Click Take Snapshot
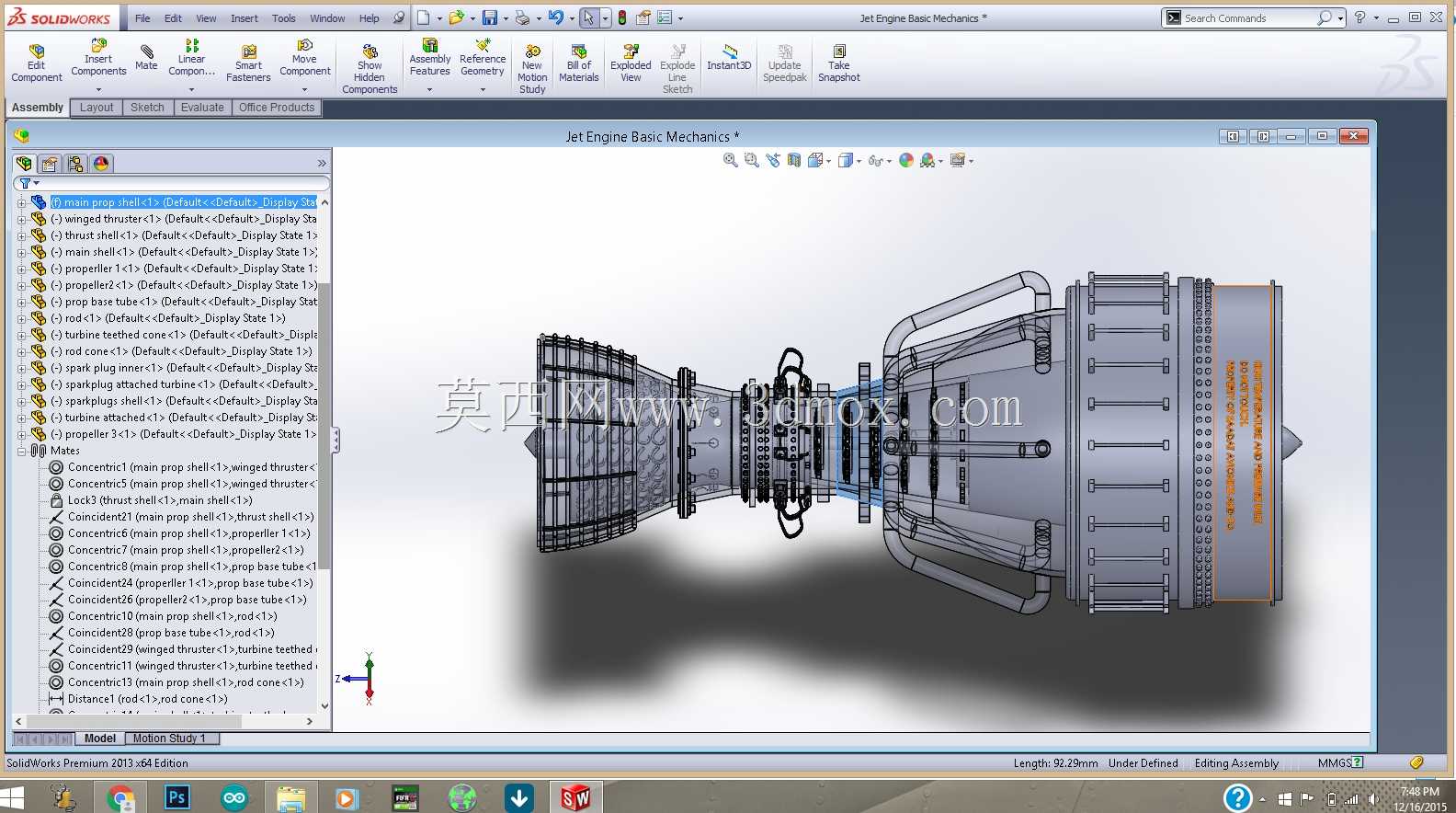The width and height of the screenshot is (1456, 813). pyautogui.click(x=839, y=63)
